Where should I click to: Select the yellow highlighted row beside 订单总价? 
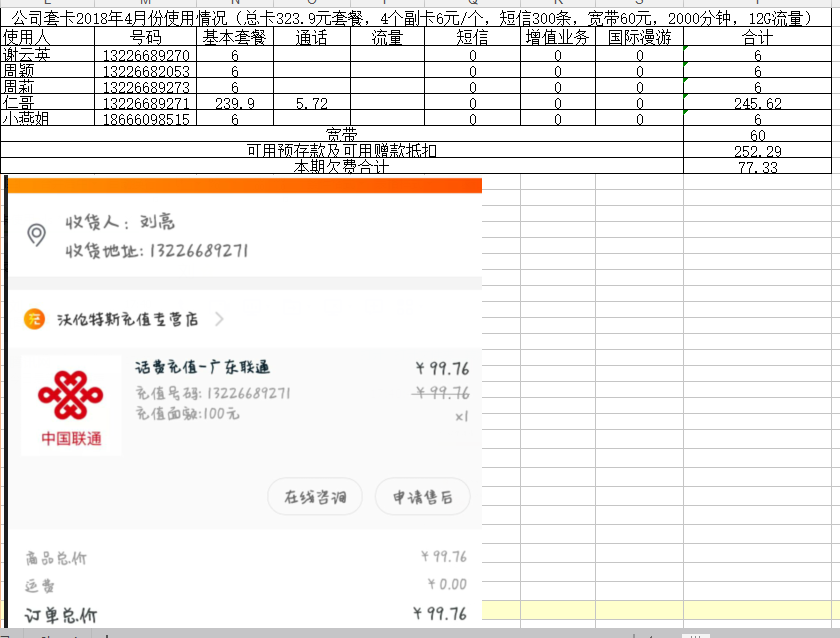click(x=660, y=610)
